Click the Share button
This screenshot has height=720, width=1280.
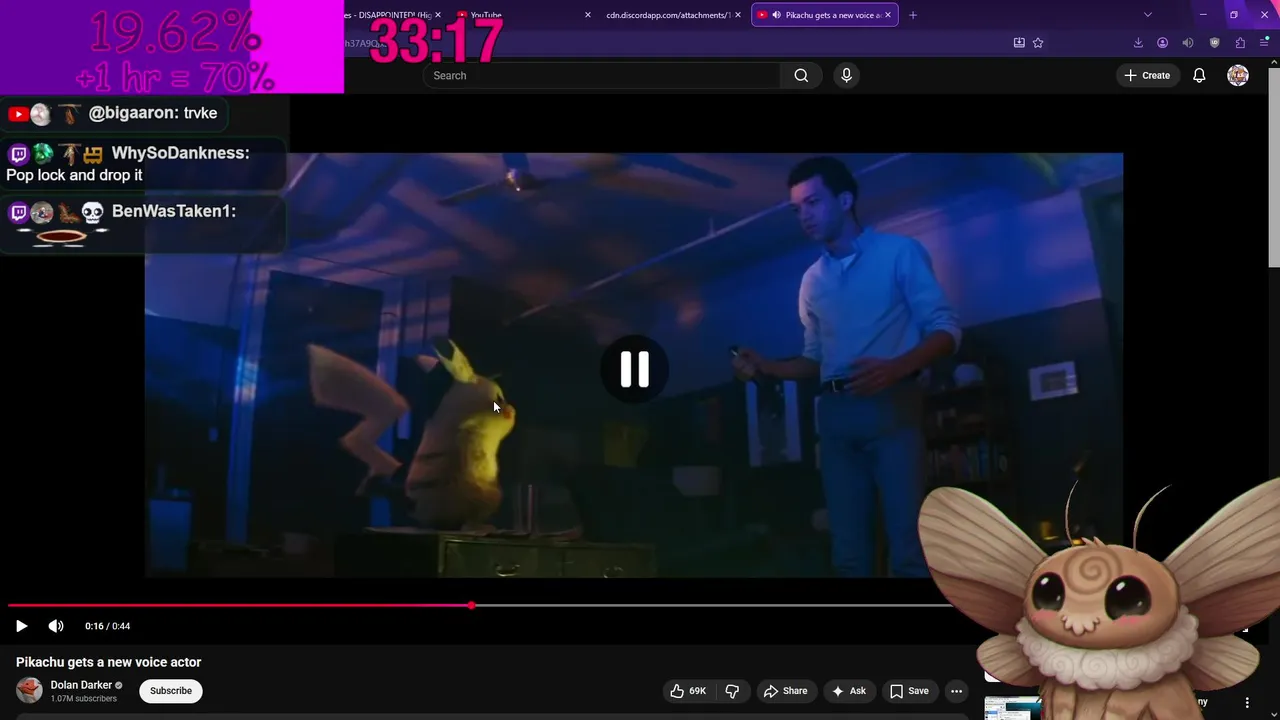point(785,691)
